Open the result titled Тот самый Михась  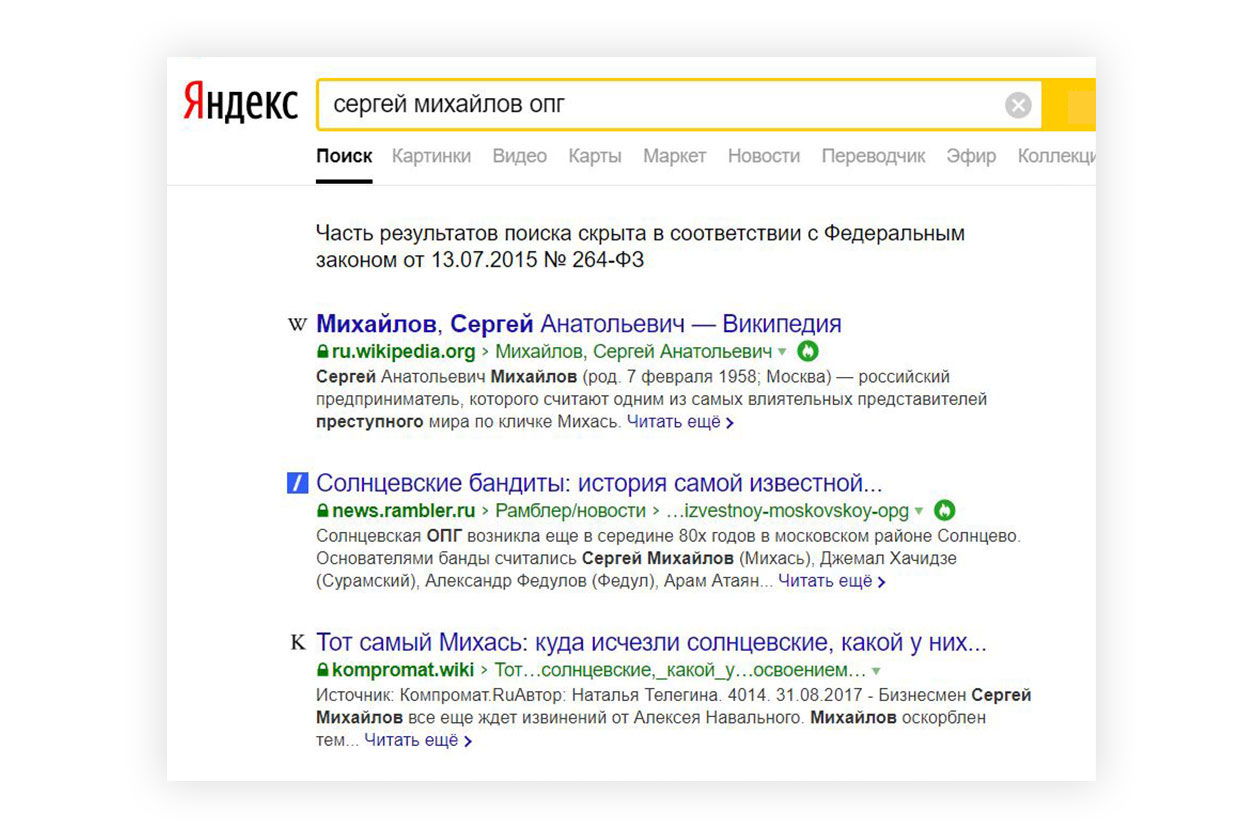pyautogui.click(x=650, y=642)
